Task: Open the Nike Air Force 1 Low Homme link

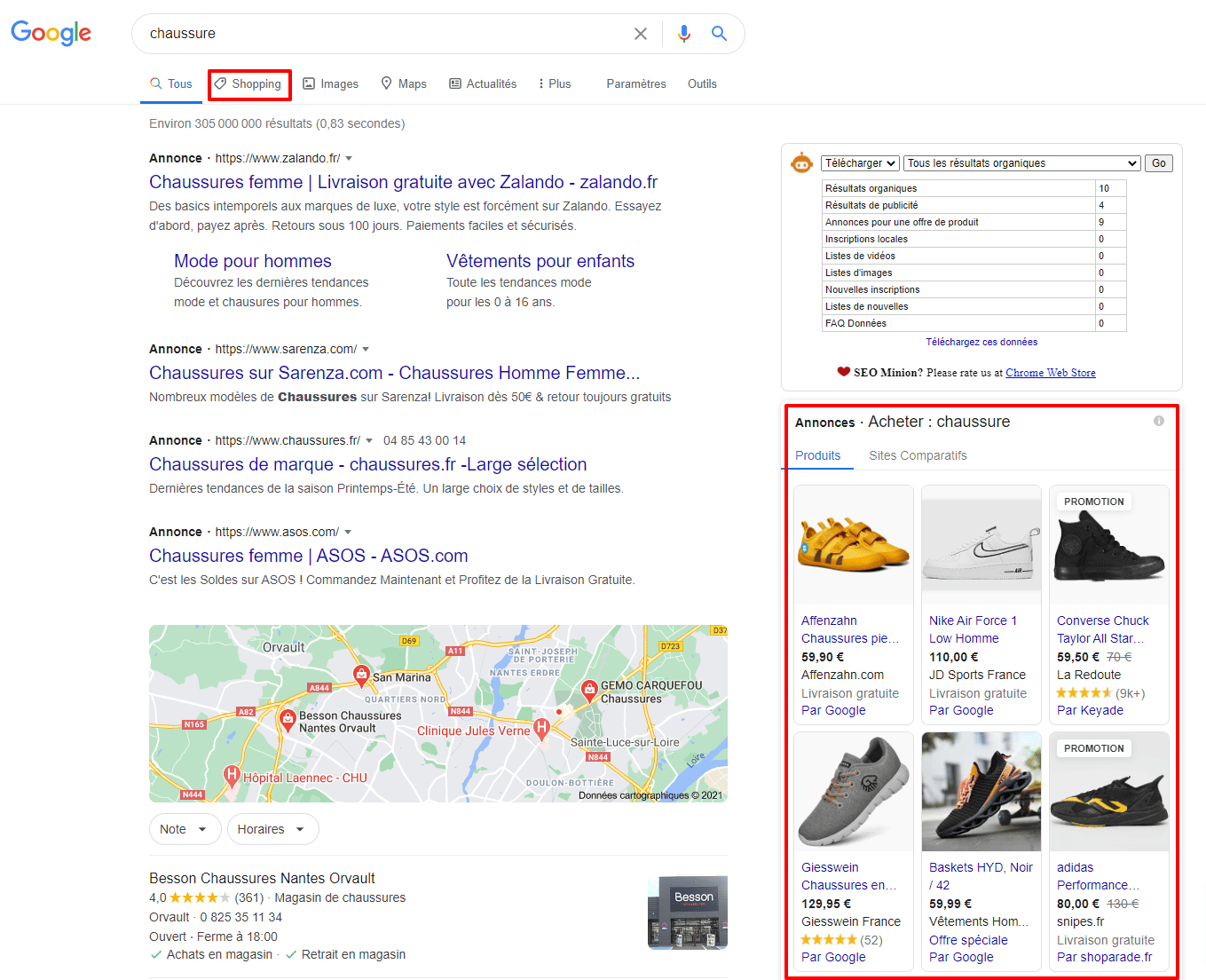Action: coord(973,629)
